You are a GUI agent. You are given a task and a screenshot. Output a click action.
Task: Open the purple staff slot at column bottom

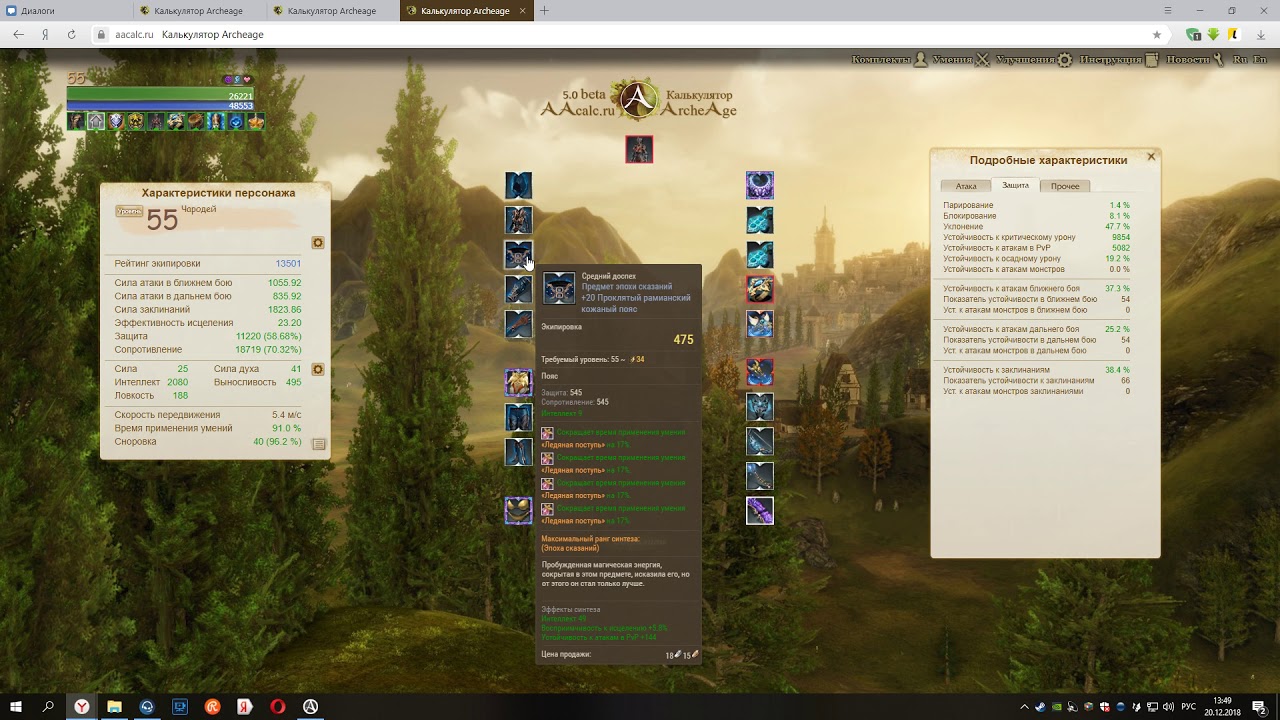pyautogui.click(x=760, y=511)
